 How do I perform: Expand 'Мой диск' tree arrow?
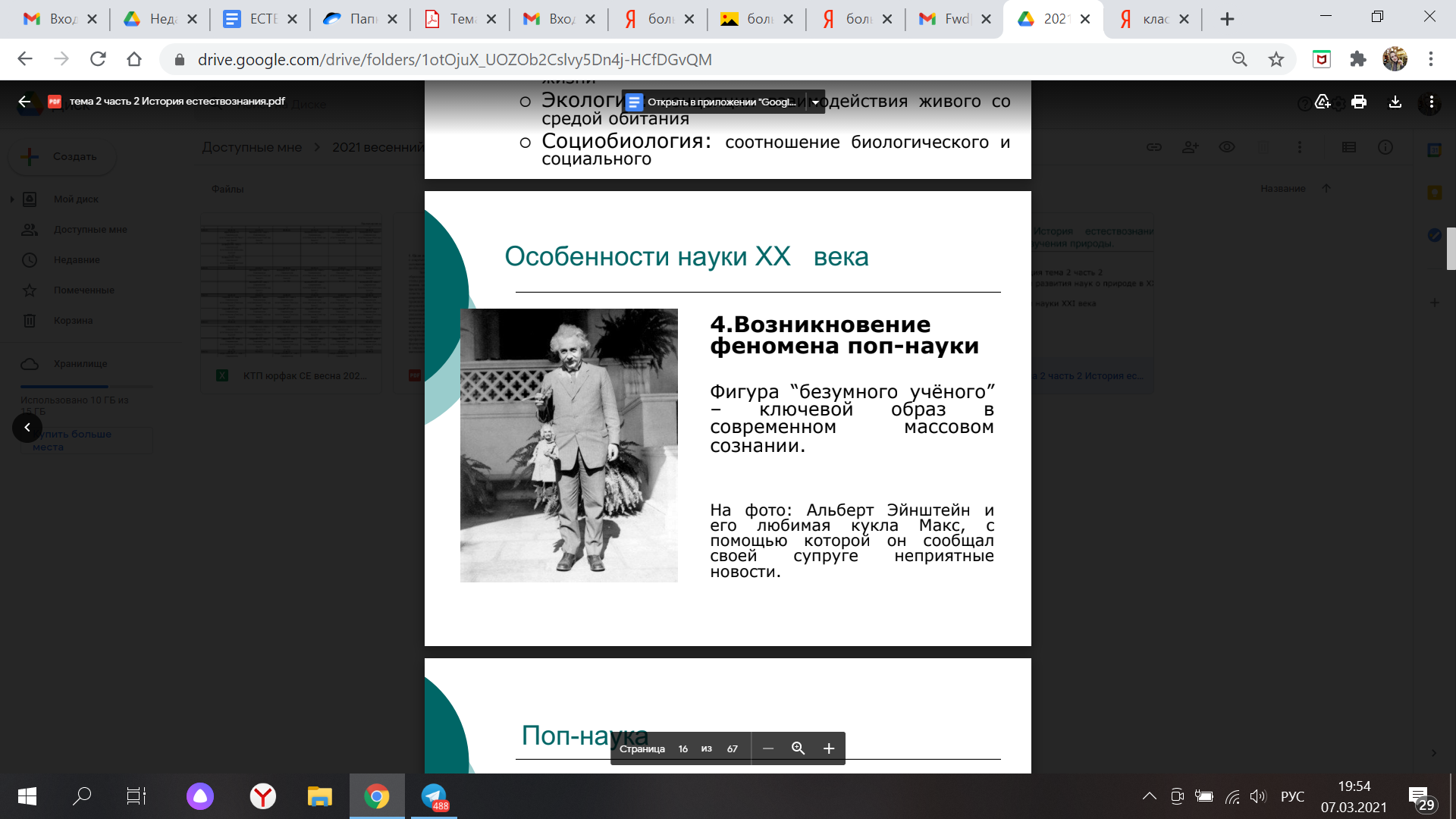pos(11,199)
